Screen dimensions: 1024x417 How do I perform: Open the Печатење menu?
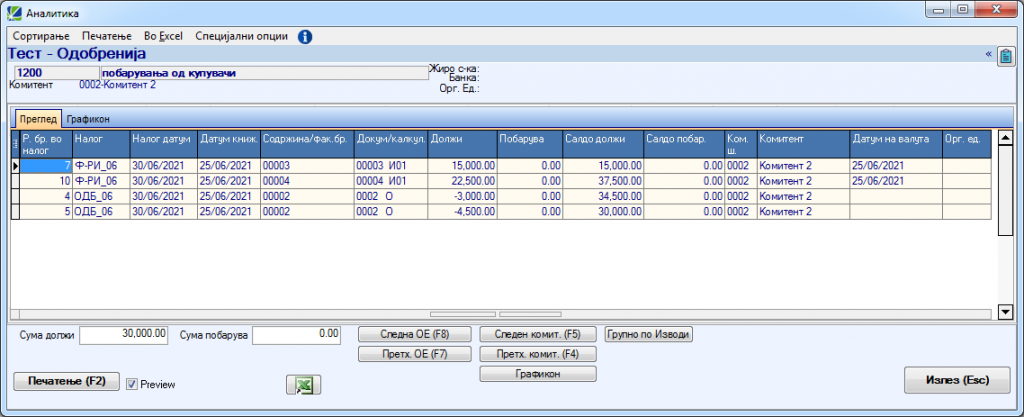point(107,37)
